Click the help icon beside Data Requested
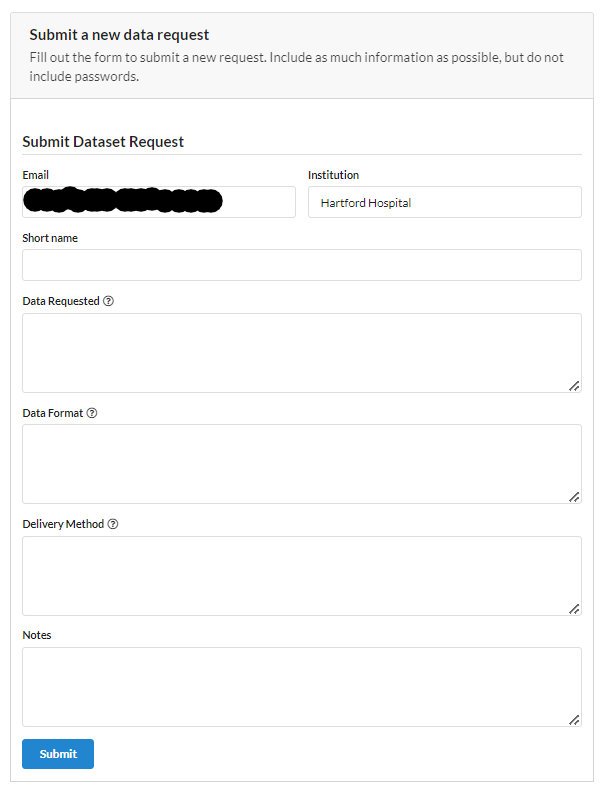Screen dimensions: 605x787 pos(108,301)
